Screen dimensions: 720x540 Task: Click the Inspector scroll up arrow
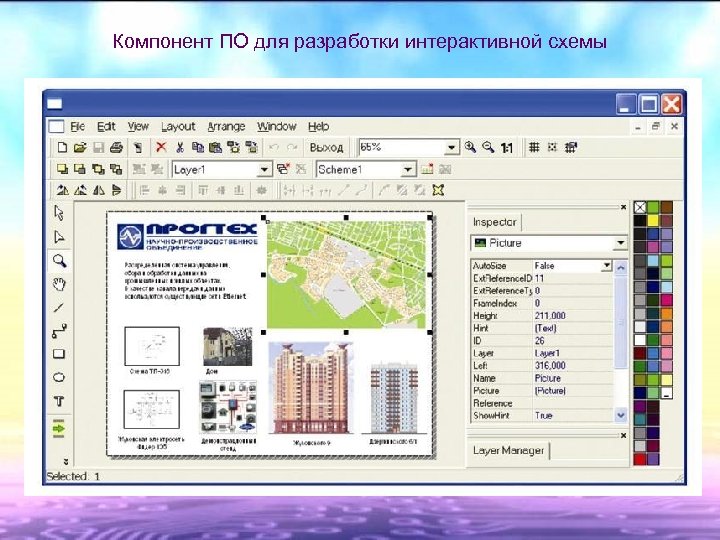point(621,267)
